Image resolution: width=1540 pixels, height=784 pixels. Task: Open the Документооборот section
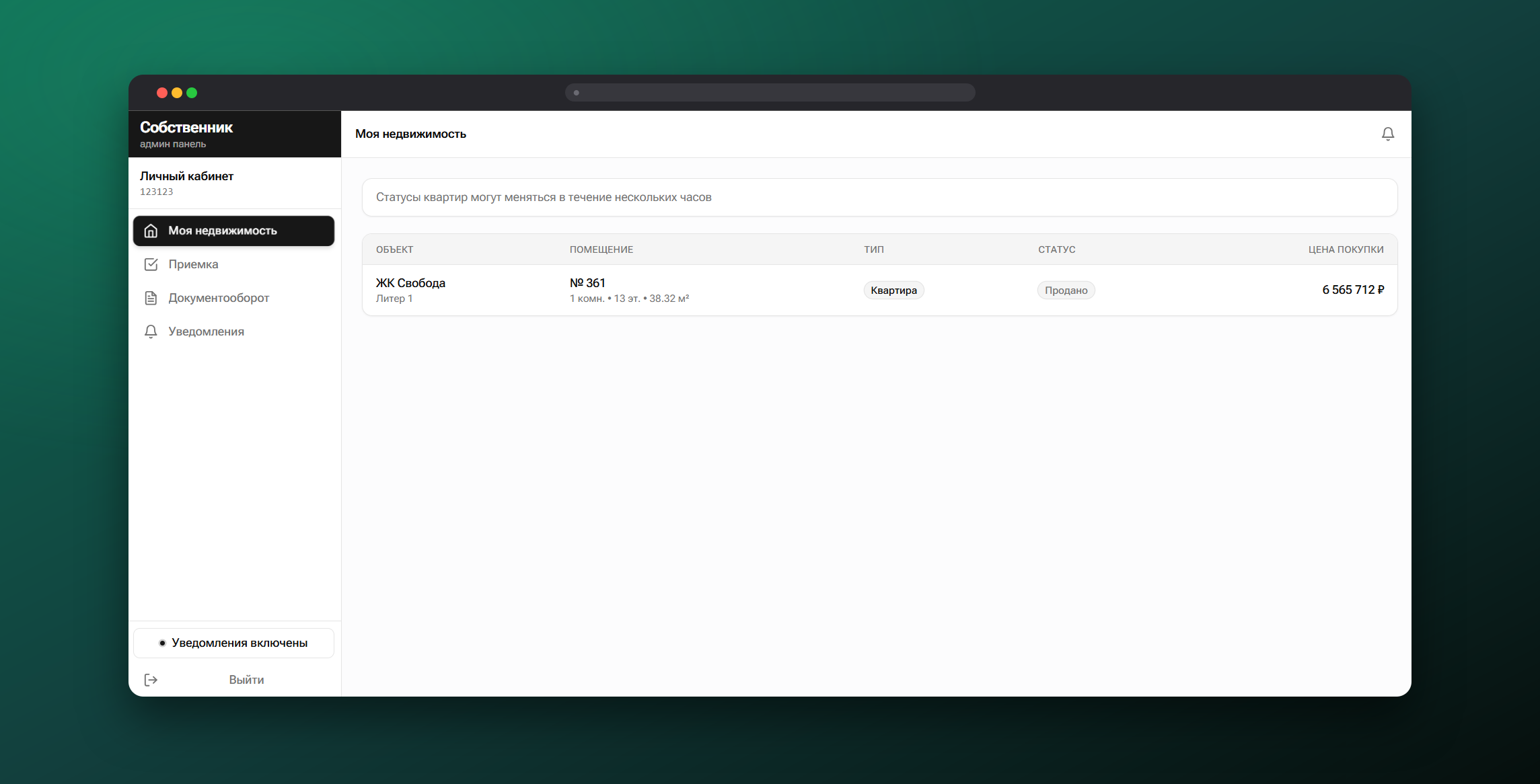[x=233, y=298]
